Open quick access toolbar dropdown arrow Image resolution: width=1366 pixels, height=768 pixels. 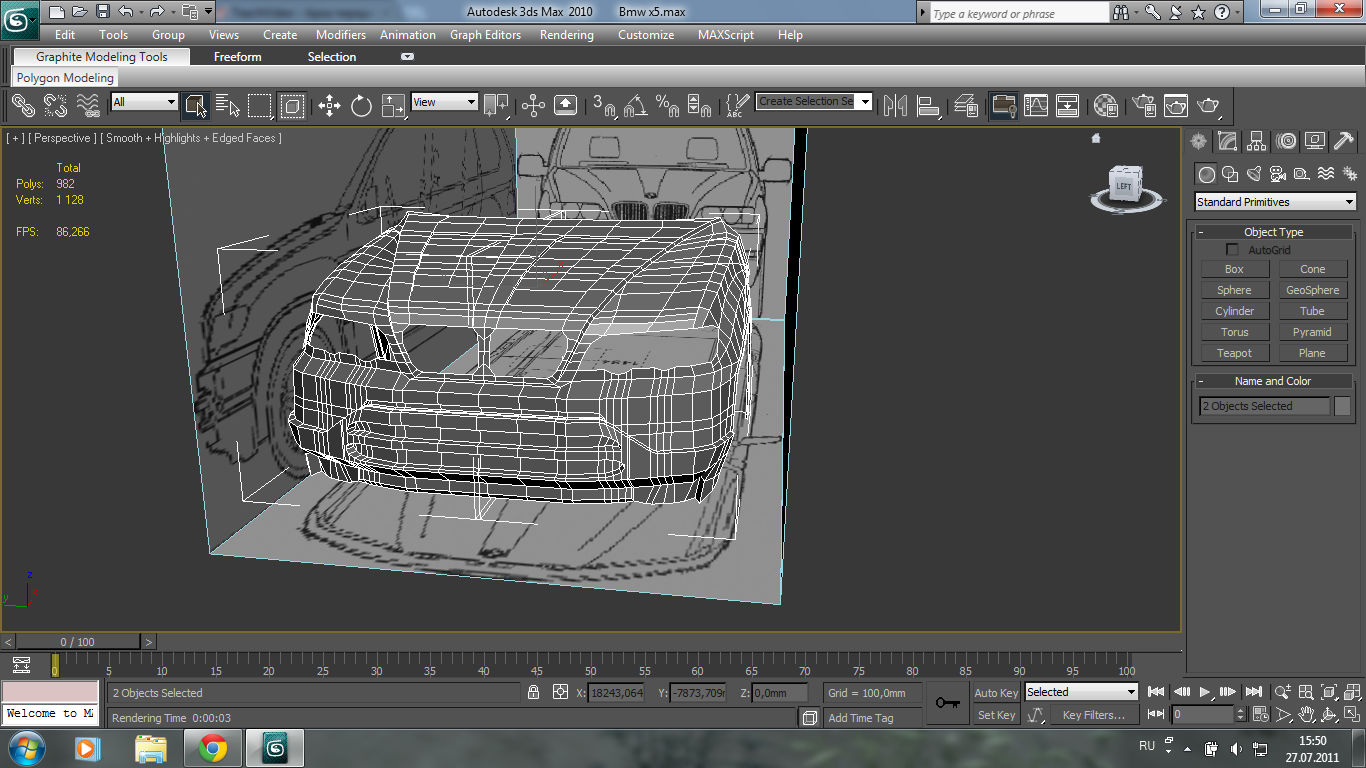tap(208, 12)
